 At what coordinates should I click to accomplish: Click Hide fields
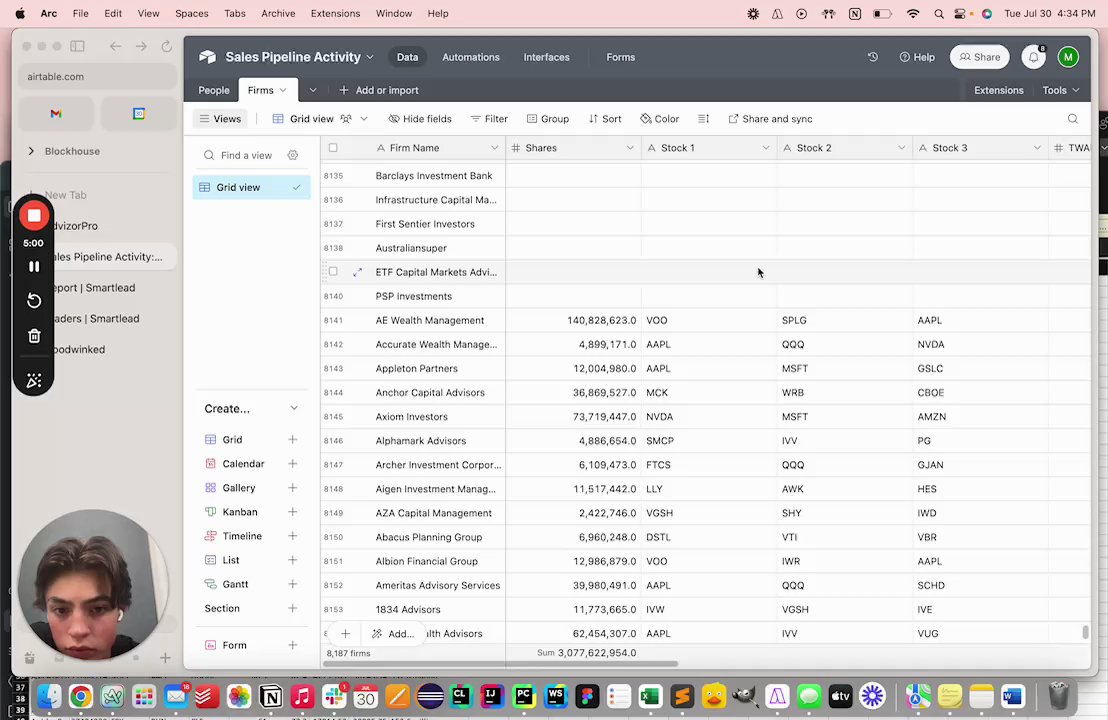click(x=420, y=119)
